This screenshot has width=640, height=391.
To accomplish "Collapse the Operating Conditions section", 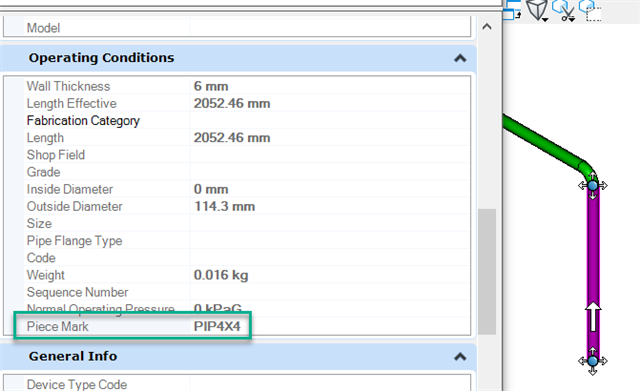I will tap(460, 58).
